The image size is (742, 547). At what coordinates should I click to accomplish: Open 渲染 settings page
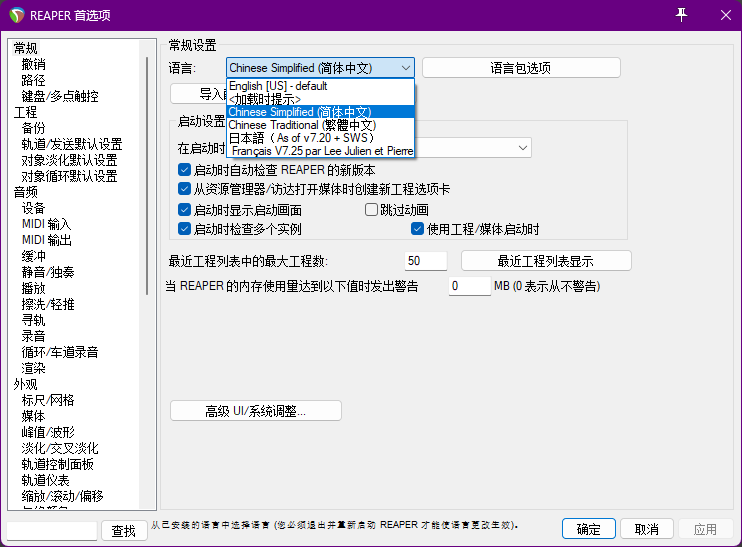[34, 368]
